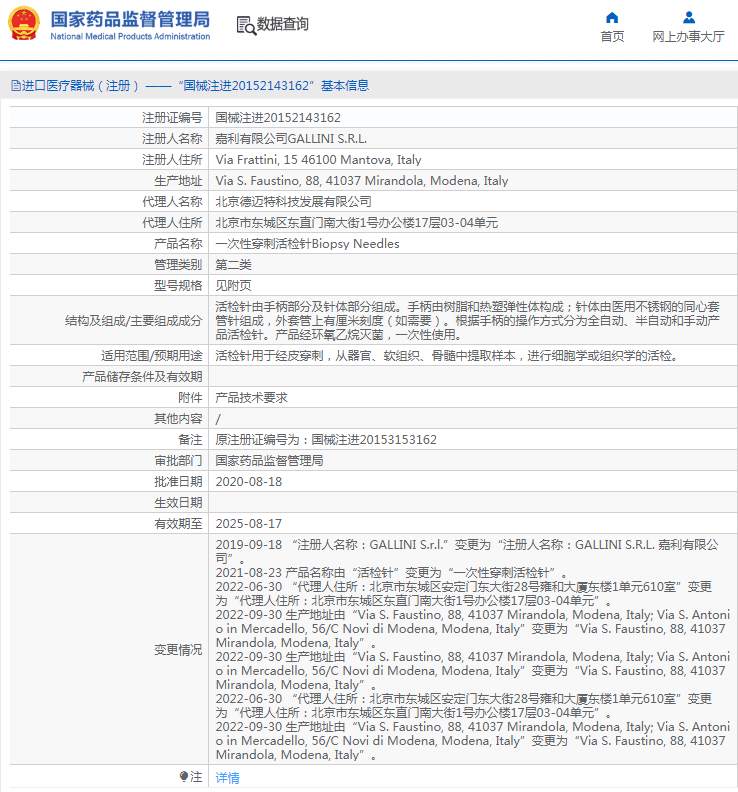Image resolution: width=738 pixels, height=792 pixels.
Task: Click National Medical Products Administration subtitle
Action: coord(130,36)
